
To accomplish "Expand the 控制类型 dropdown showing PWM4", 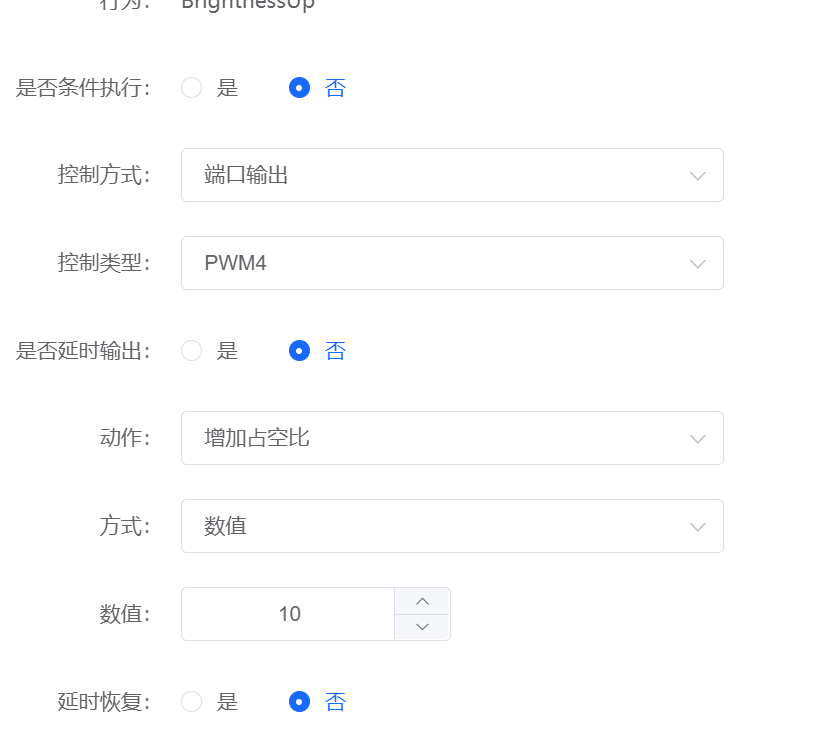I will coord(450,263).
